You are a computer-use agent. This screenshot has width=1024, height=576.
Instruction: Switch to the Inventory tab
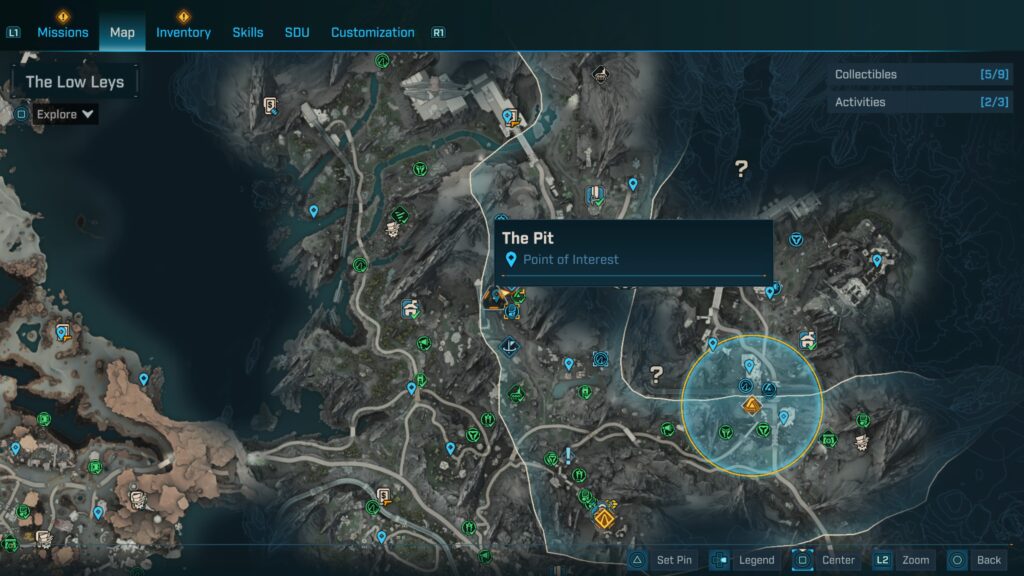183,32
